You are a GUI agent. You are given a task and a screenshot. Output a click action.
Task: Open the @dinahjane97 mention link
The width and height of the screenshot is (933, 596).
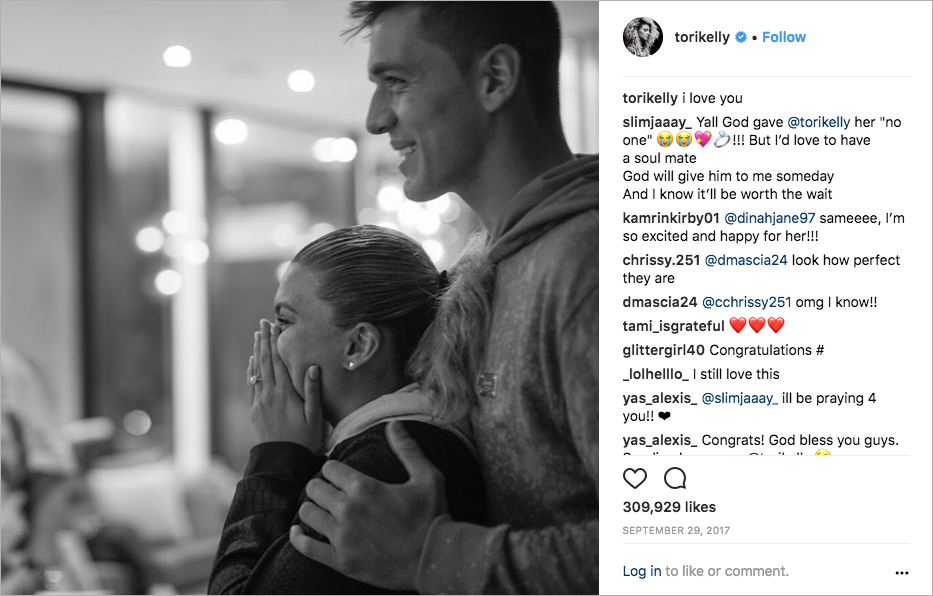[769, 218]
